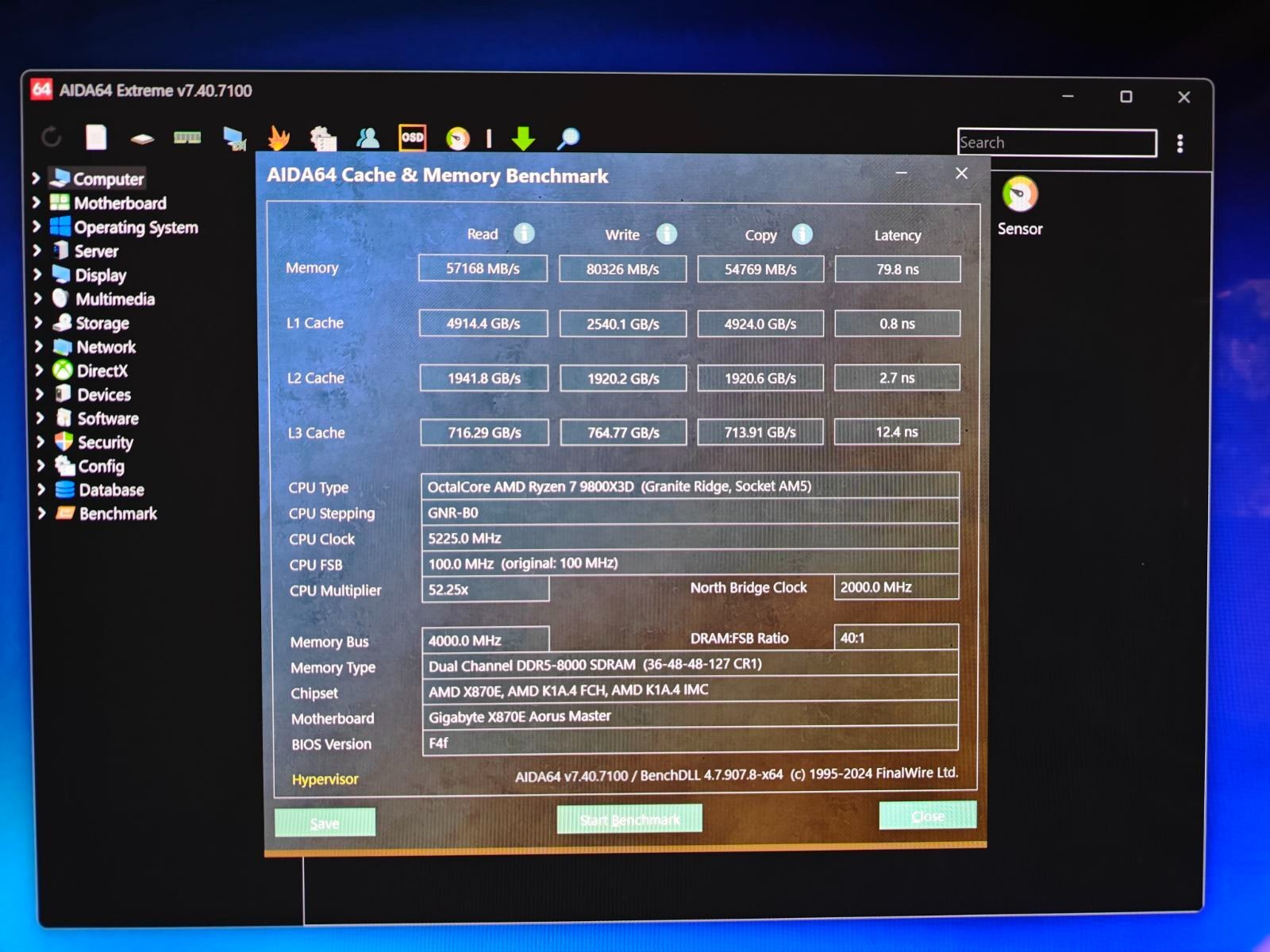The image size is (1270, 952).
Task: Expand the Storage tree node
Action: 38,322
